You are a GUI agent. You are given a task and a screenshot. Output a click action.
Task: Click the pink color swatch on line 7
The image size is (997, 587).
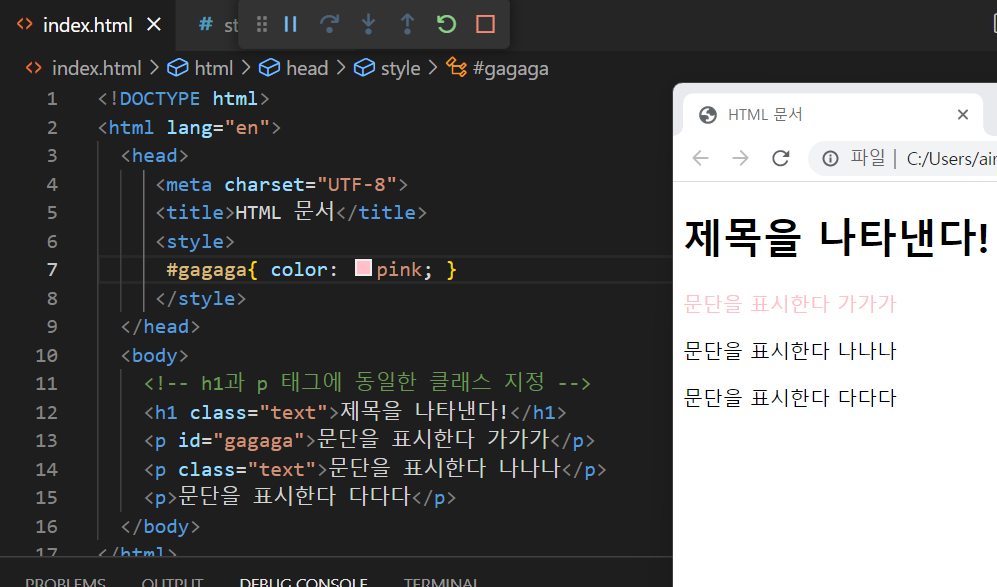[363, 268]
